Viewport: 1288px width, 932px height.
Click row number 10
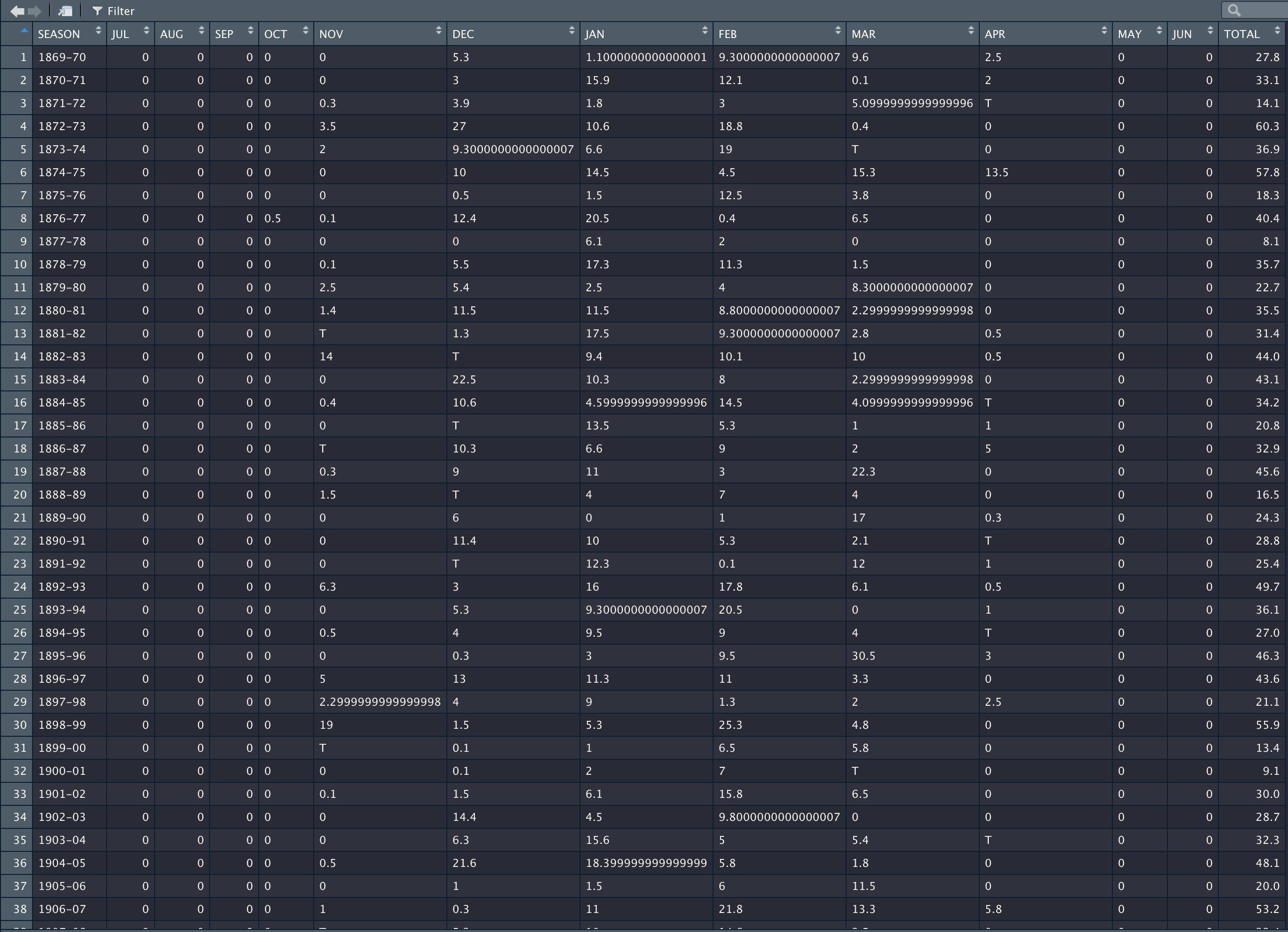tap(20, 265)
